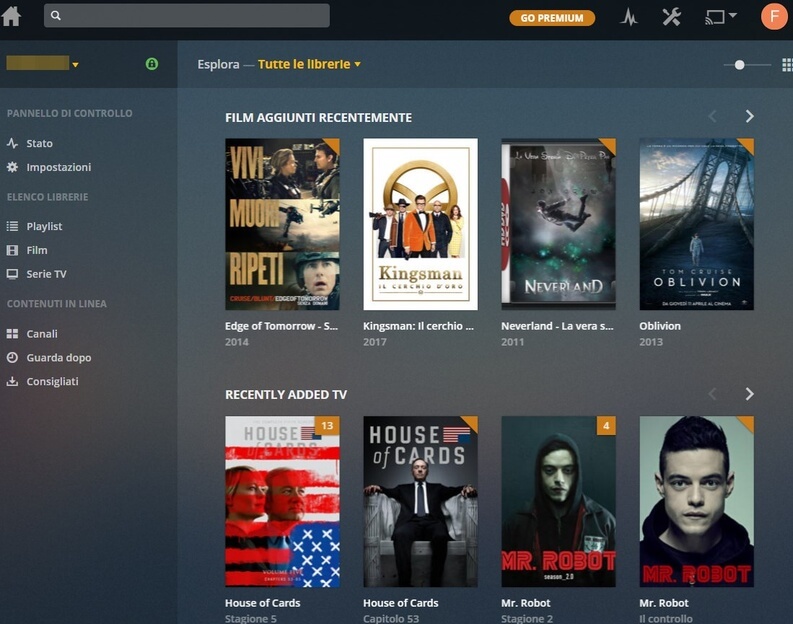Click the Consigliati download icon

coord(13,381)
